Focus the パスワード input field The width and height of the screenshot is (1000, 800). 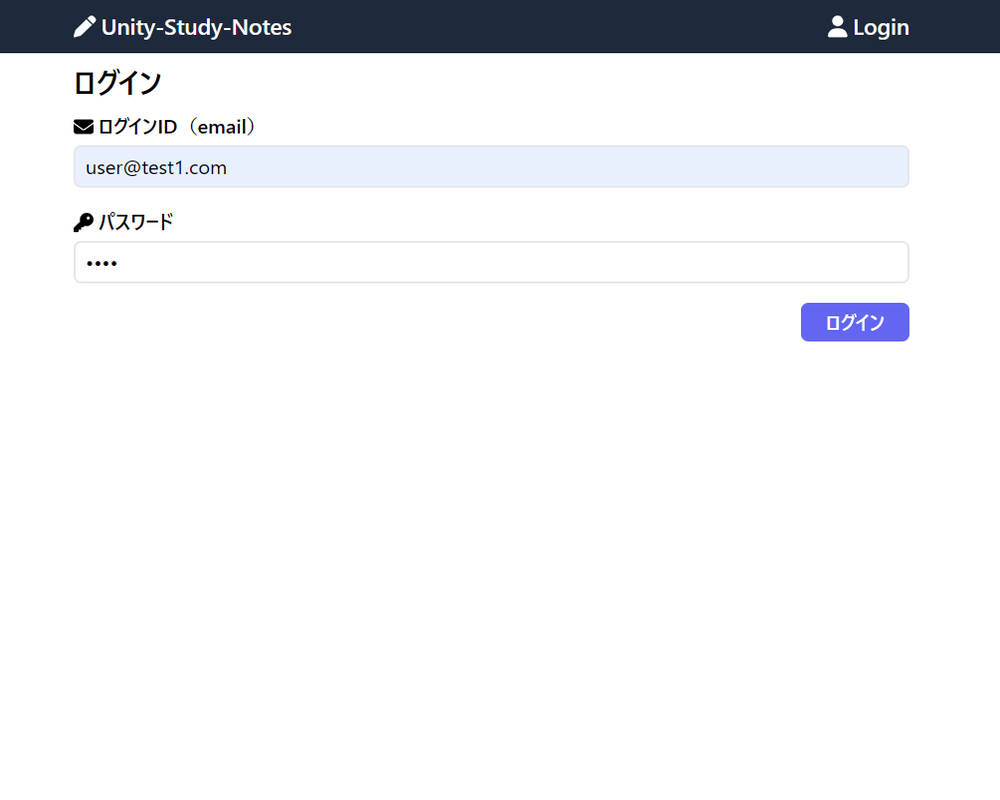click(x=491, y=263)
